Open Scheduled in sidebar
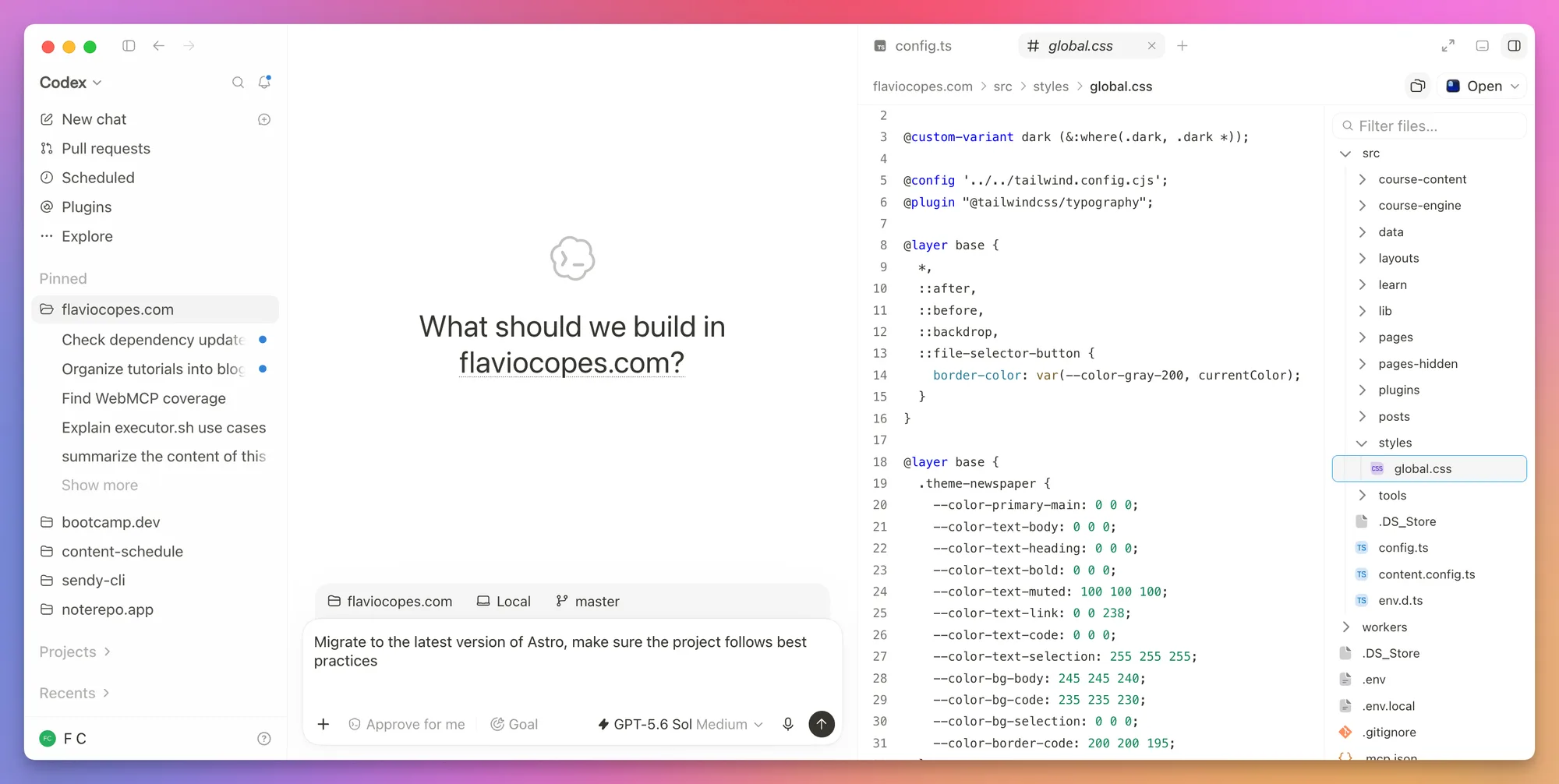The width and height of the screenshot is (1559, 784). pyautogui.click(x=155, y=178)
